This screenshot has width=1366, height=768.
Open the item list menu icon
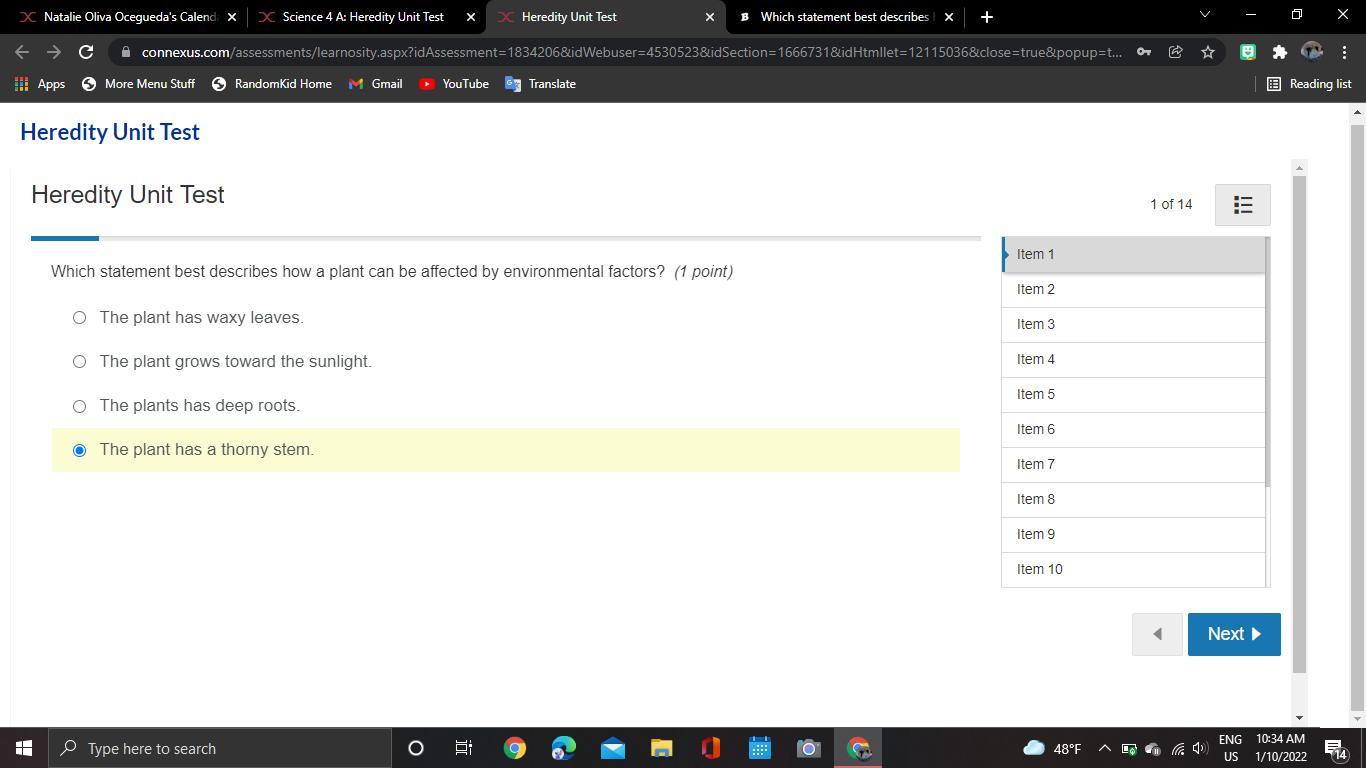[1243, 205]
